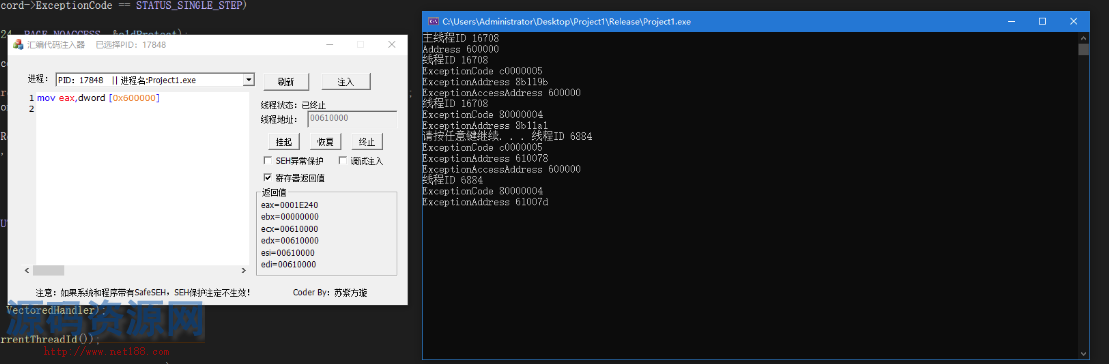Click the editor horizontal scrollbar thumb
Image resolution: width=1109 pixels, height=364 pixels.
[x=49, y=270]
